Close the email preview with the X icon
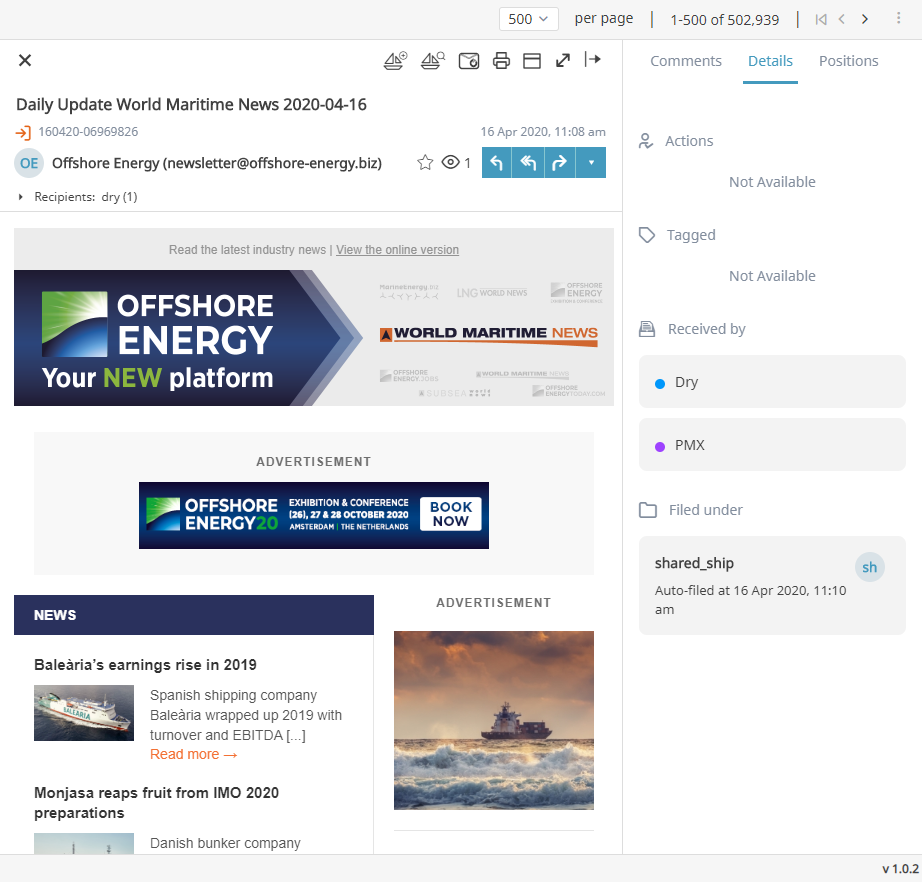Image resolution: width=922 pixels, height=882 pixels. [25, 60]
